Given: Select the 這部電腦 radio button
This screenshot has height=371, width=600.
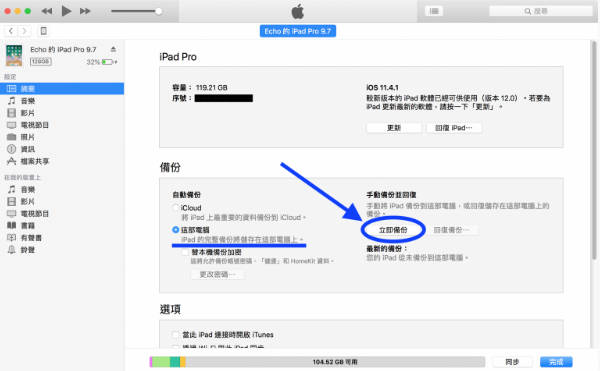Looking at the screenshot, I should tap(176, 229).
